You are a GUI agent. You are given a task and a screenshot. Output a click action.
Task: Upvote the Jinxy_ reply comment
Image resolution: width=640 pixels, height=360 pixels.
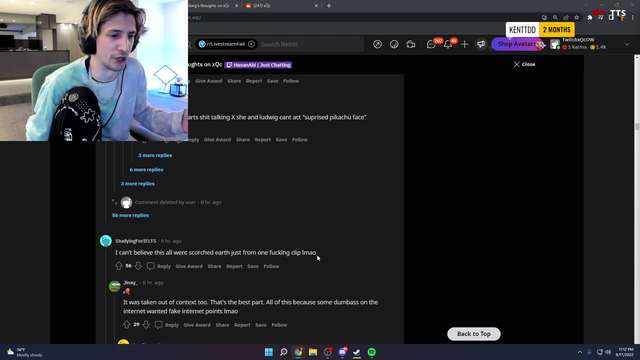(127, 325)
